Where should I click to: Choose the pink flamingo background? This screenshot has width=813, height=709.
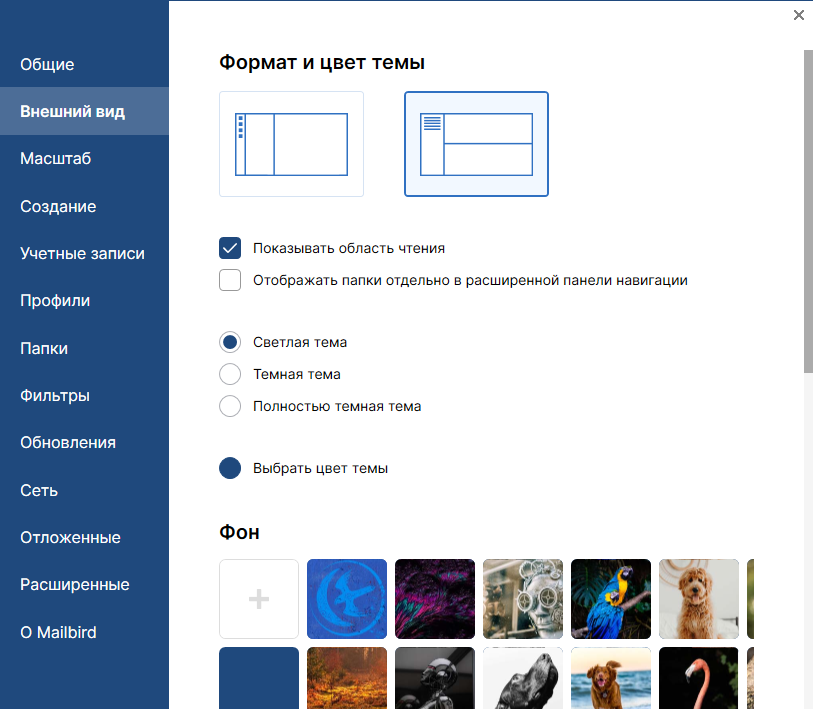pos(698,682)
